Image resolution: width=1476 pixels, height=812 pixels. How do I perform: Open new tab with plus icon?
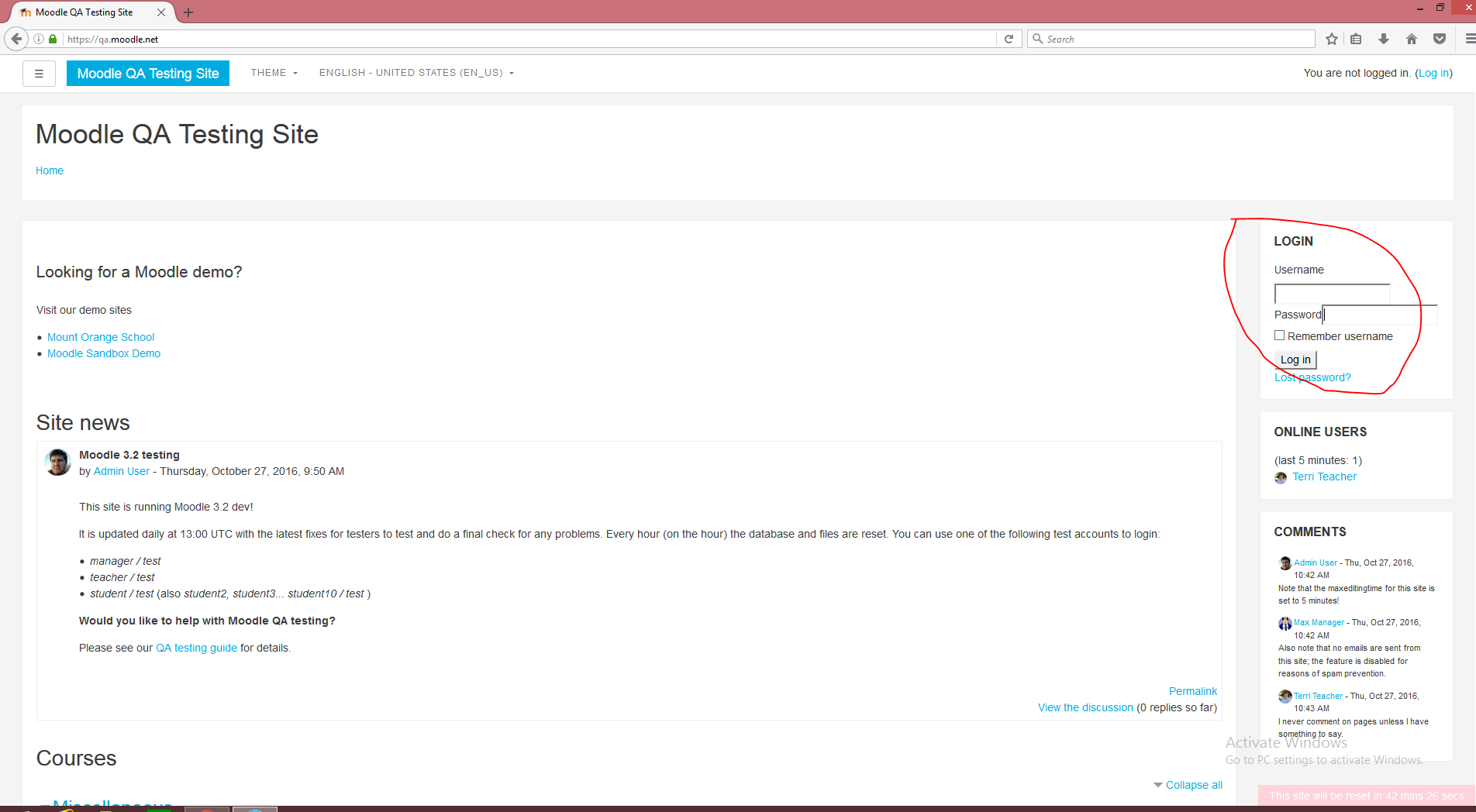click(188, 12)
